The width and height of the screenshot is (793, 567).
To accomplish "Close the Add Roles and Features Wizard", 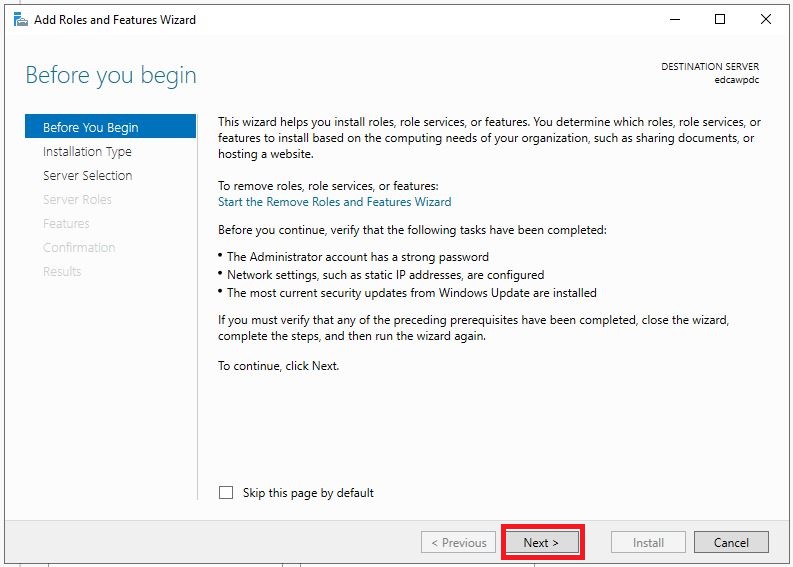I will tap(766, 20).
